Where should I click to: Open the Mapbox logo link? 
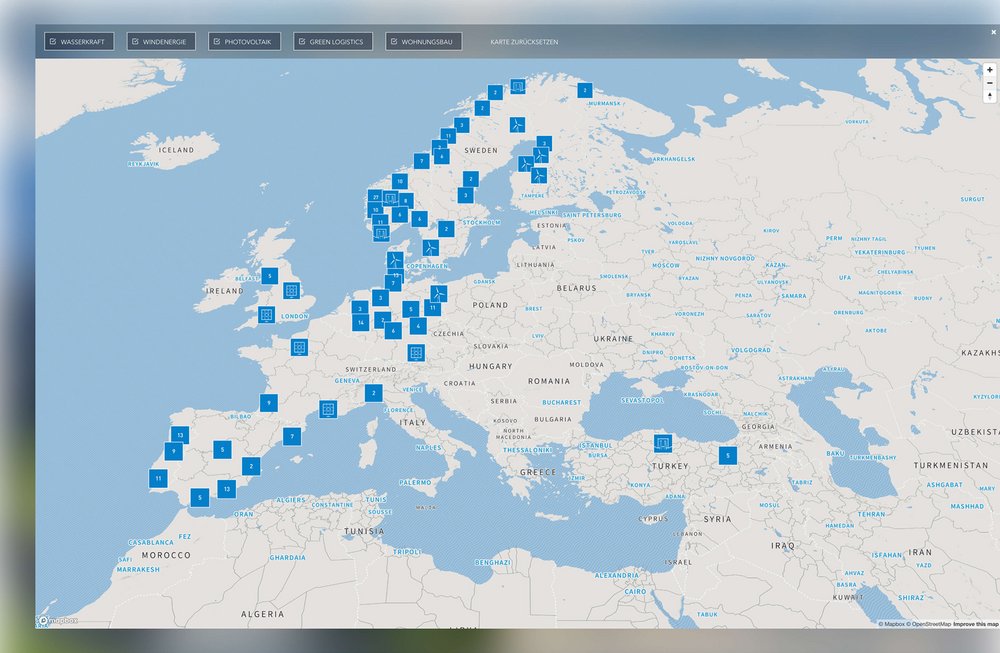click(58, 620)
